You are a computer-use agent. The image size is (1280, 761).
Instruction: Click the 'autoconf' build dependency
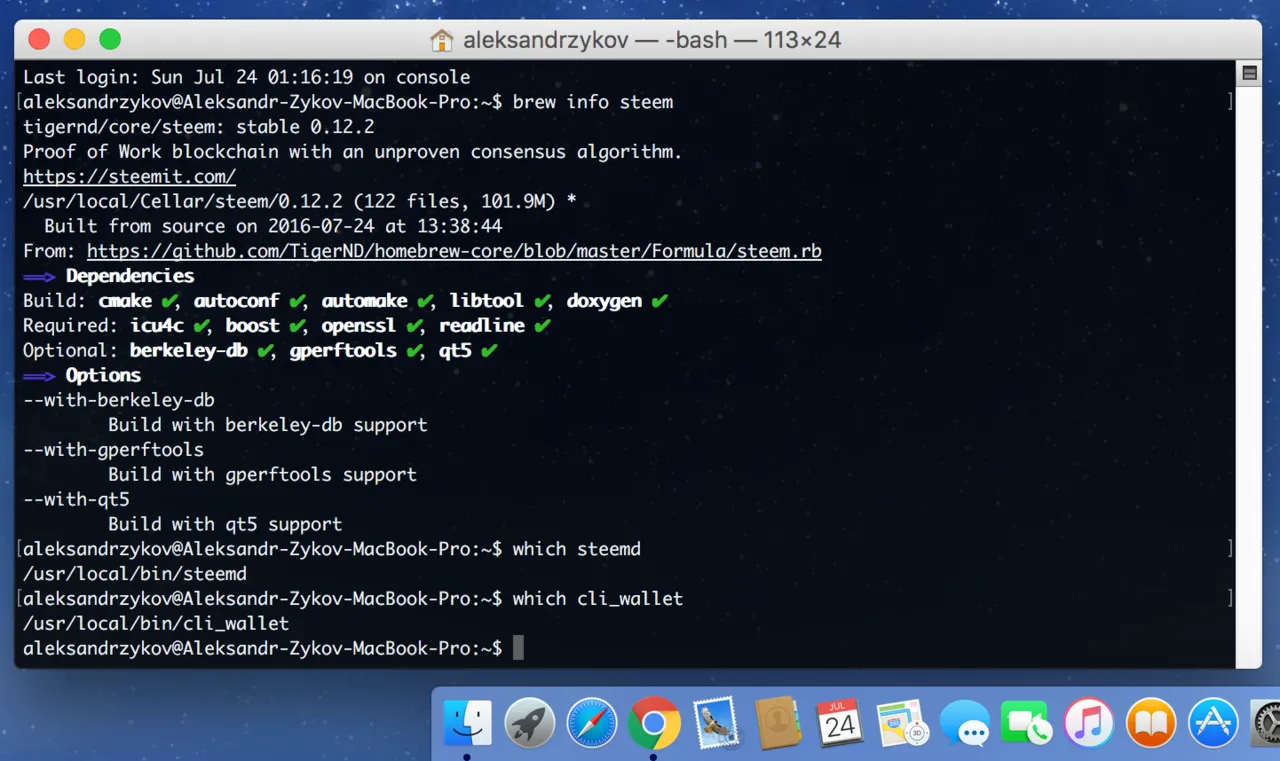point(237,301)
